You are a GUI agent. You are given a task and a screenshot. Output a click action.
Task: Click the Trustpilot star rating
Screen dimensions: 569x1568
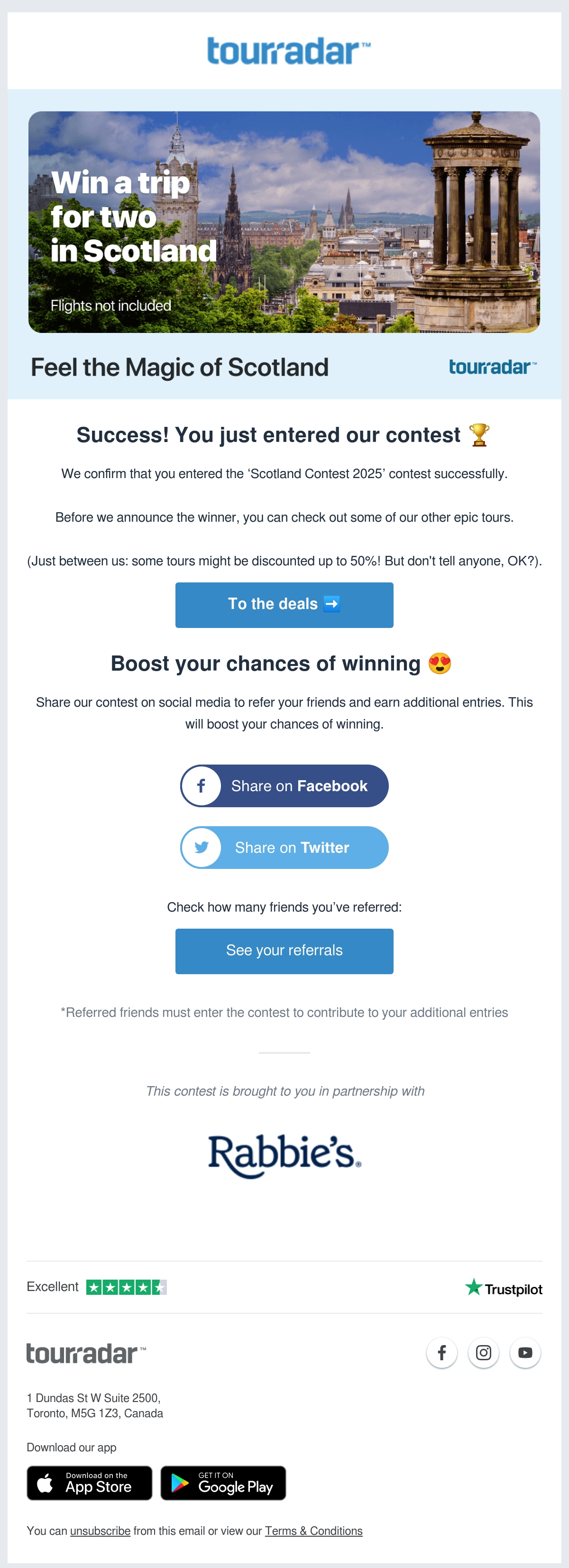point(127,1287)
